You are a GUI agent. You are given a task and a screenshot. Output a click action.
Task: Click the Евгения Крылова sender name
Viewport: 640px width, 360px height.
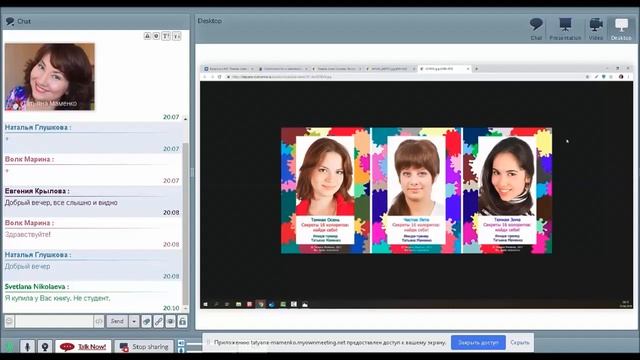point(37,191)
